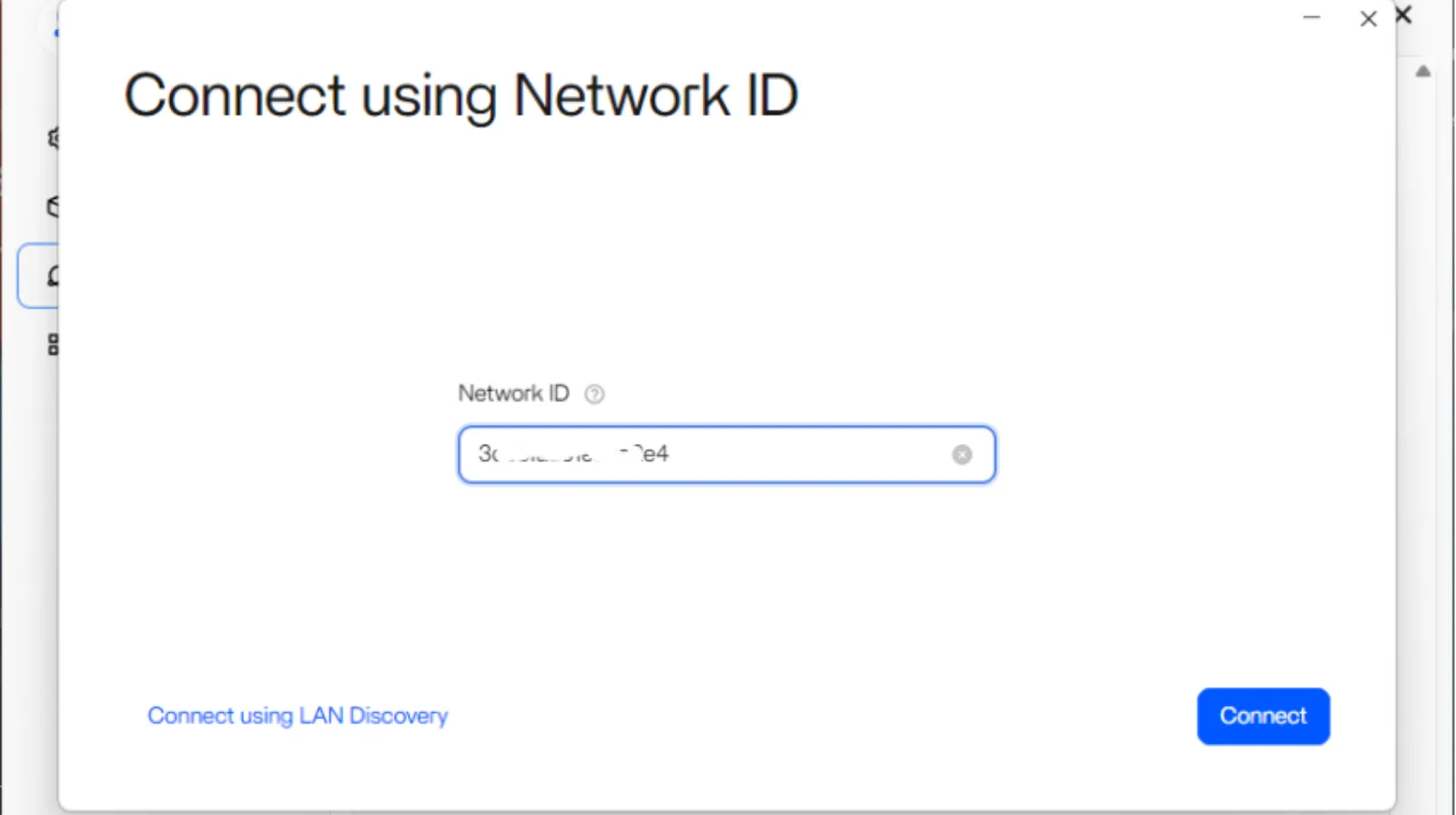The image size is (1456, 815).
Task: Clear the Network ID field with the x icon
Action: (962, 455)
